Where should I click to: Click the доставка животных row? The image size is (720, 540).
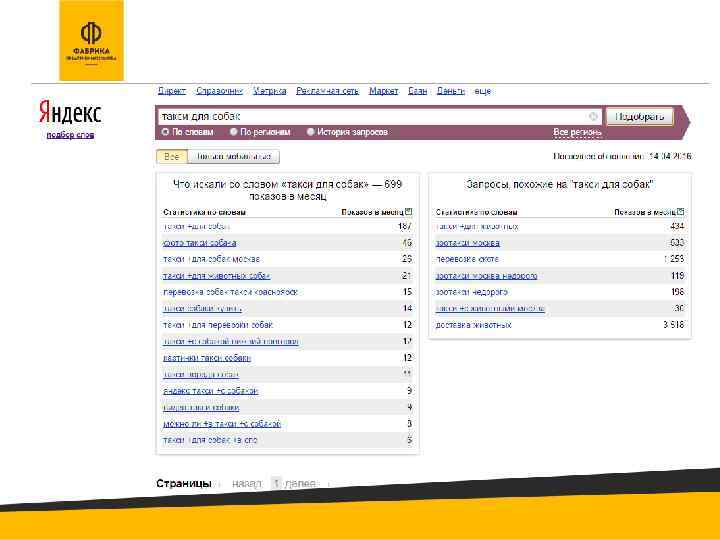[560, 325]
